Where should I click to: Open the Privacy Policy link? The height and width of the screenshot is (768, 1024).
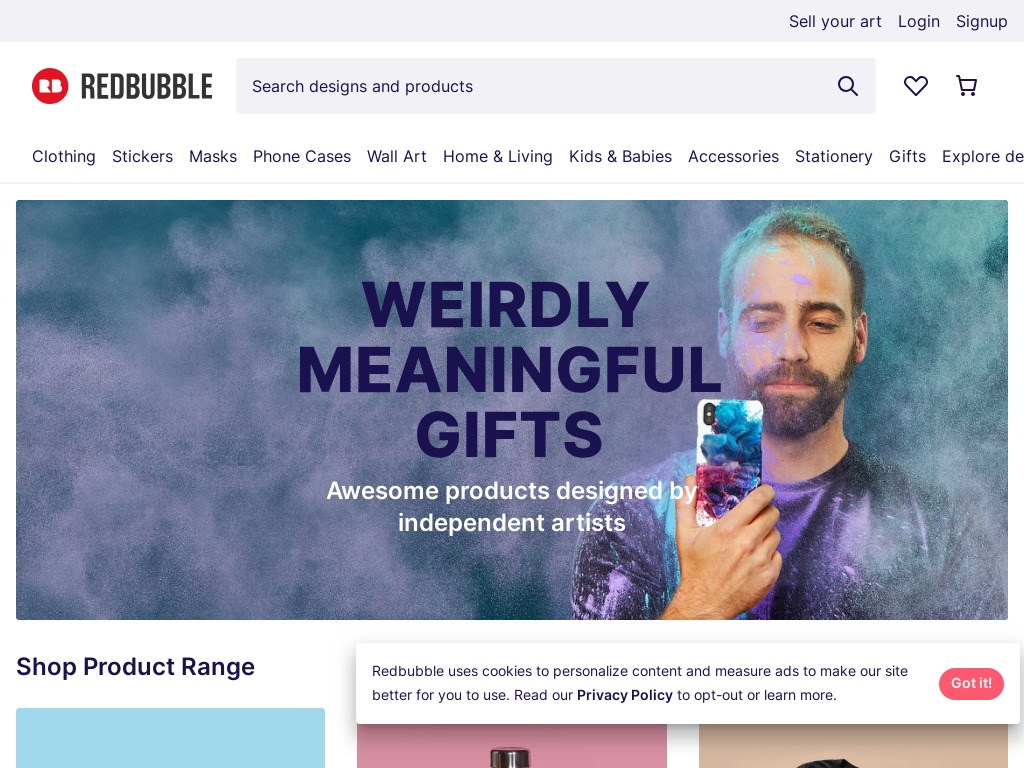(624, 696)
